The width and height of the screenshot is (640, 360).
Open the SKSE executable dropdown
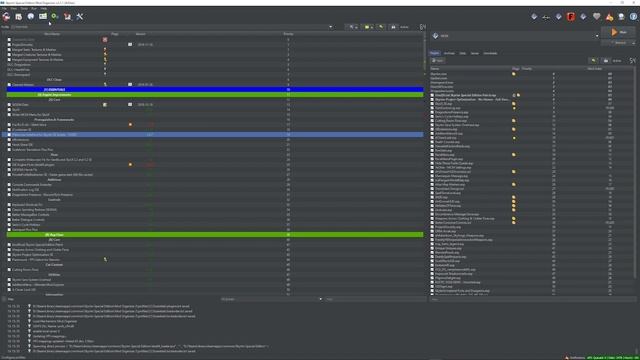516,36
